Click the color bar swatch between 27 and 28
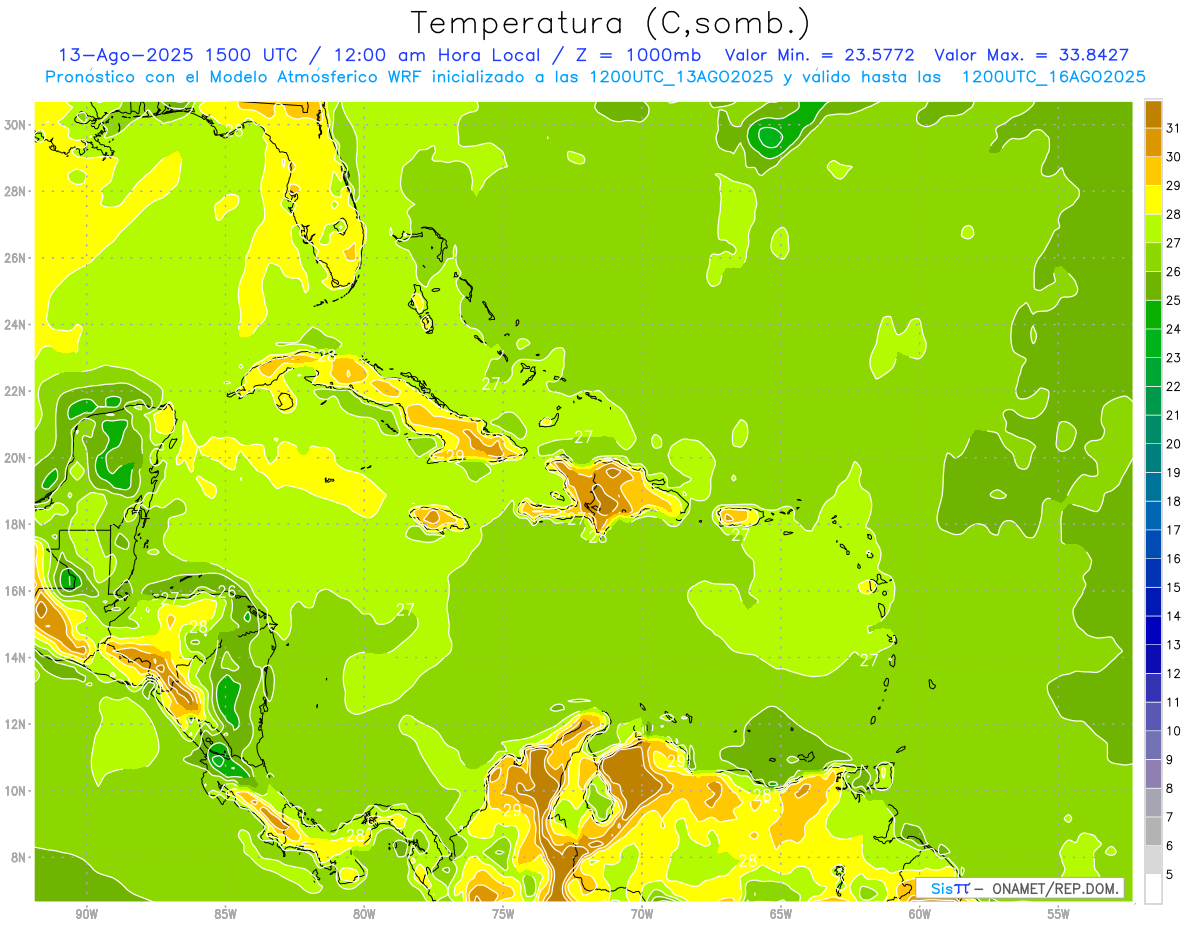The width and height of the screenshot is (1200, 927). (1153, 228)
